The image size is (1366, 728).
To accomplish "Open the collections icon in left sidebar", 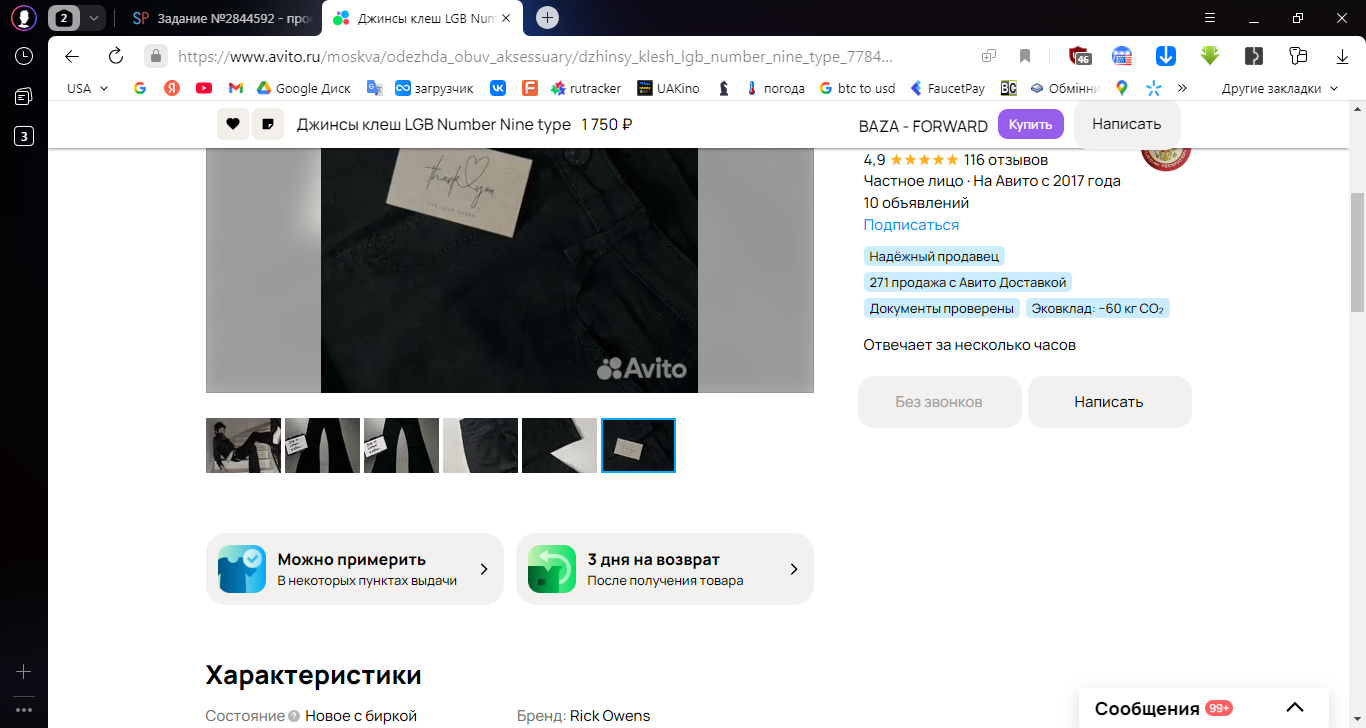I will 24,96.
